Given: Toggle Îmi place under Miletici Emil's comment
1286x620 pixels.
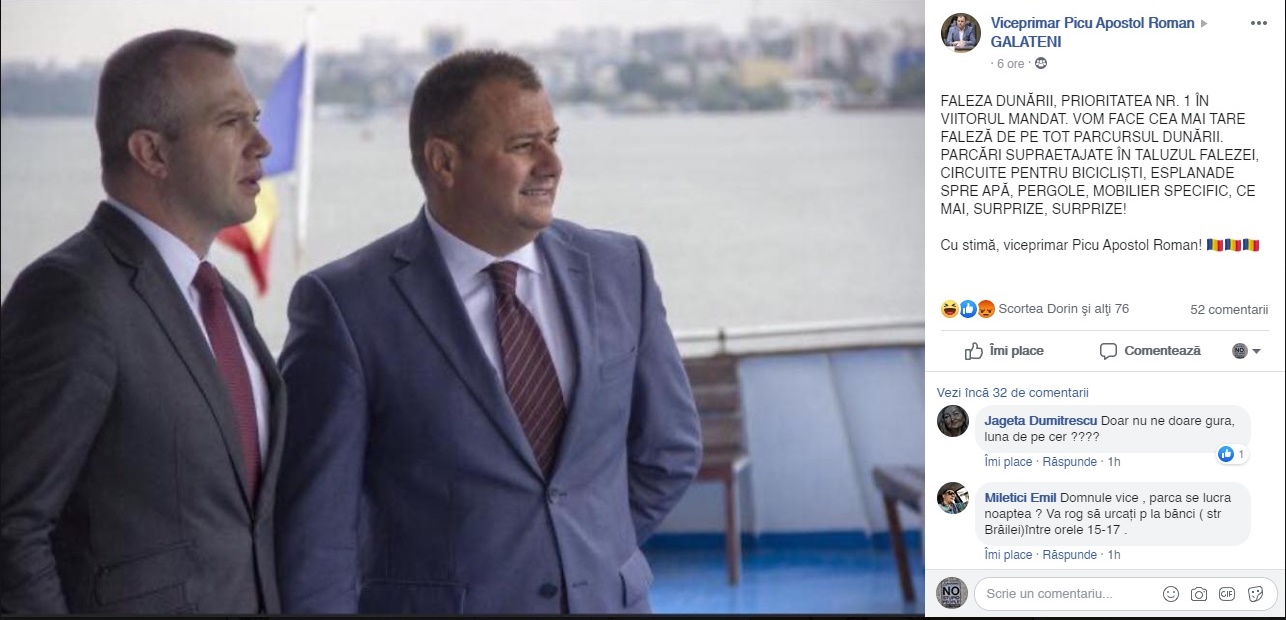Looking at the screenshot, I should click(x=1008, y=555).
